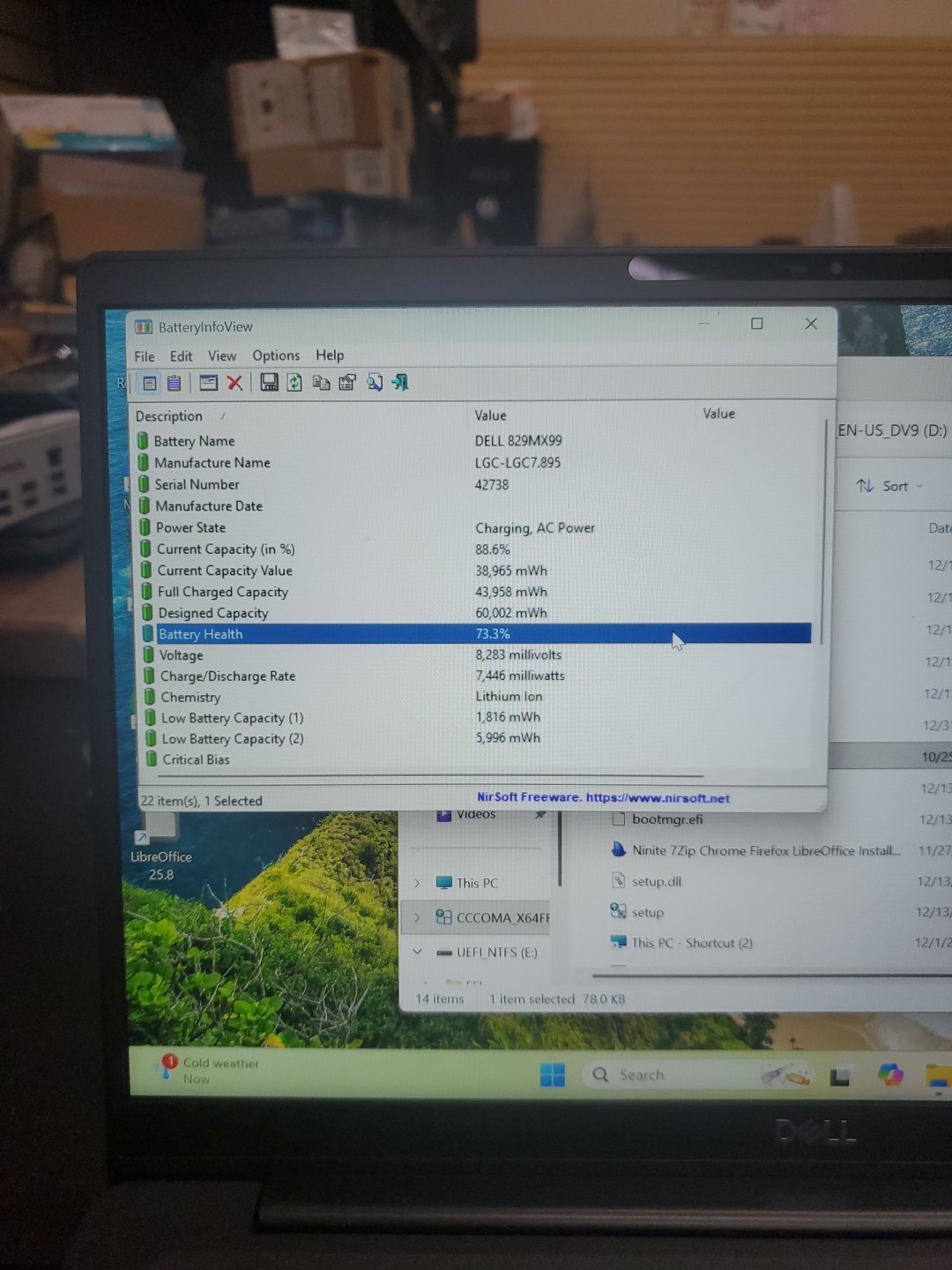Screen dimensions: 952x1270
Task: Select the Power State row
Action: (476, 527)
